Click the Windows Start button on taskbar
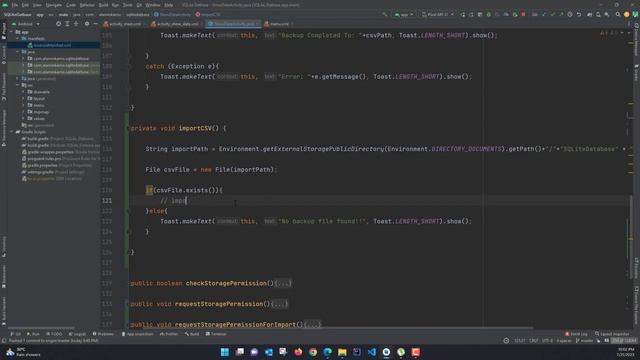 point(224,352)
